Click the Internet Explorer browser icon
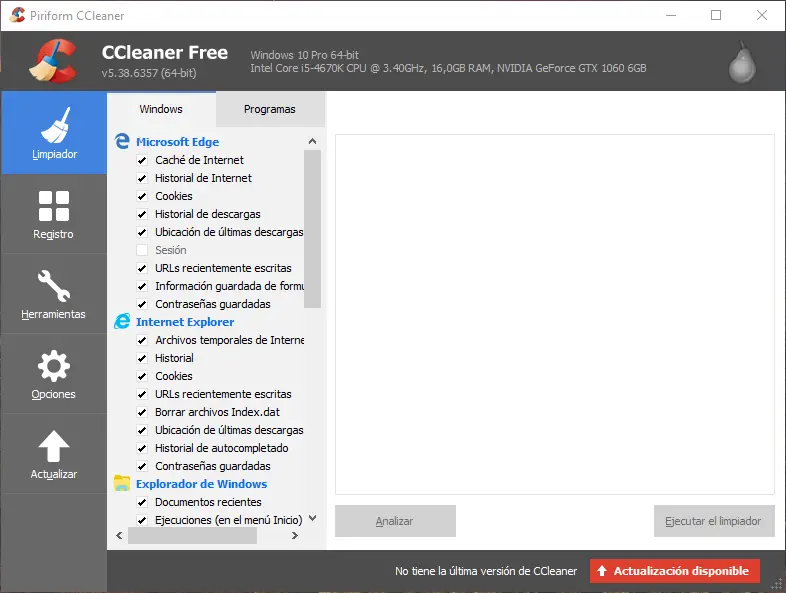Image resolution: width=786 pixels, height=593 pixels. tap(122, 321)
